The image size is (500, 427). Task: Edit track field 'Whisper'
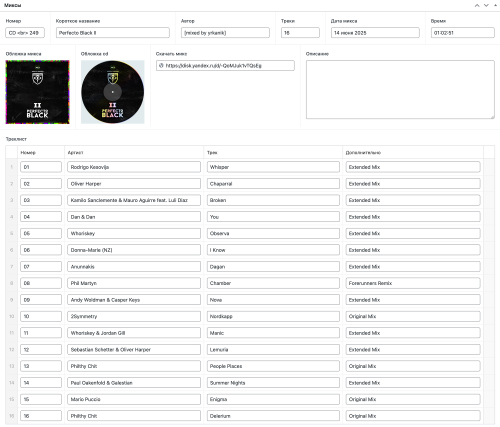point(273,167)
